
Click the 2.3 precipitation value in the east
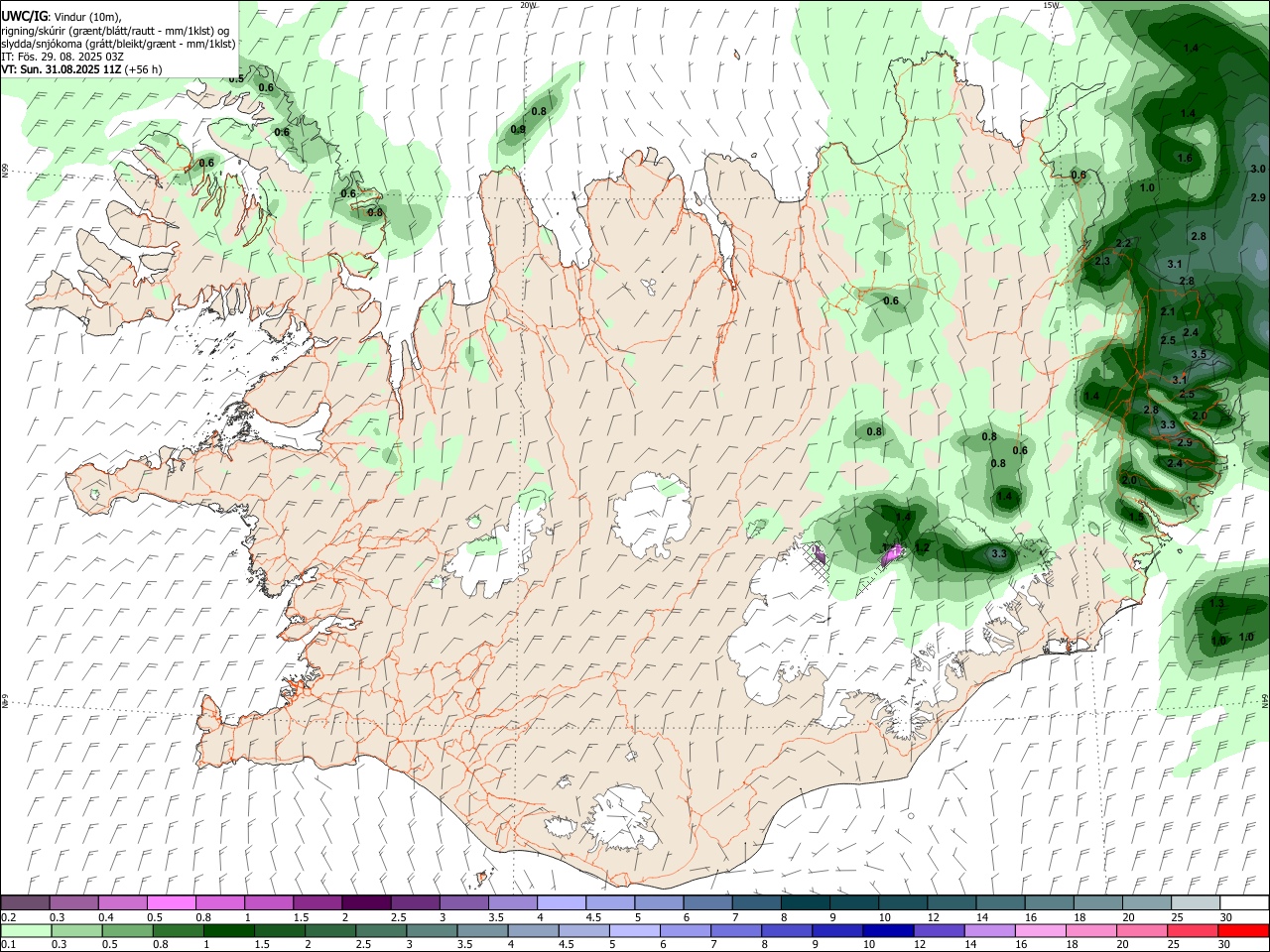point(1102,261)
